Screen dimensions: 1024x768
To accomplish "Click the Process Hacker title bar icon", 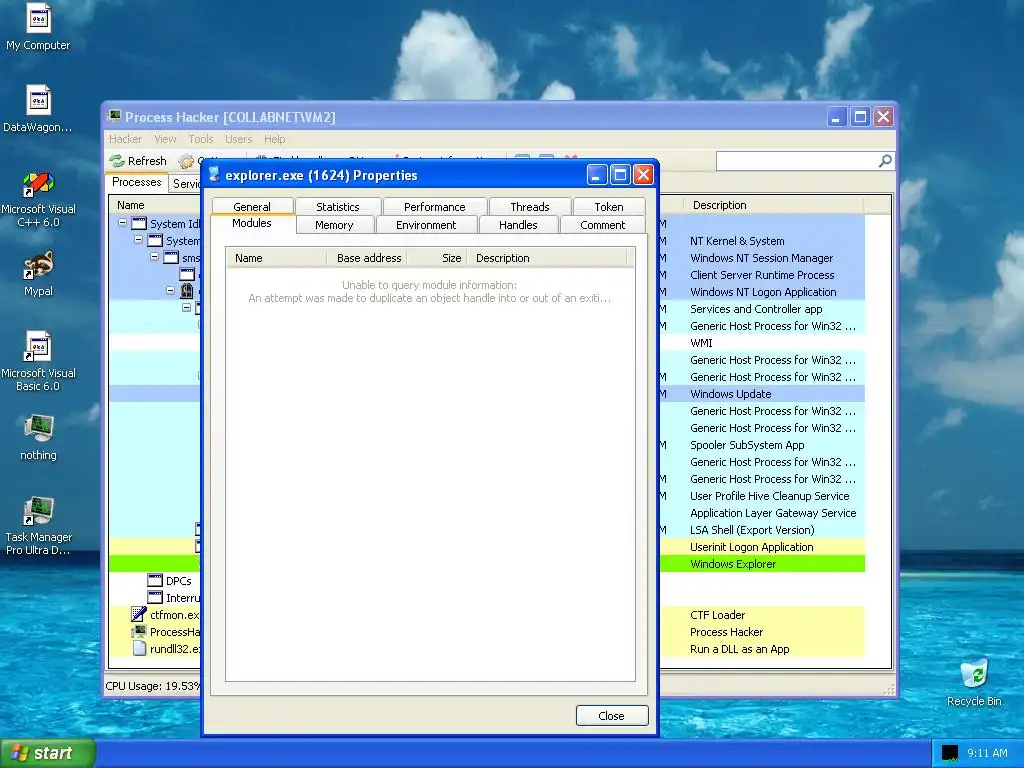I will pyautogui.click(x=114, y=116).
